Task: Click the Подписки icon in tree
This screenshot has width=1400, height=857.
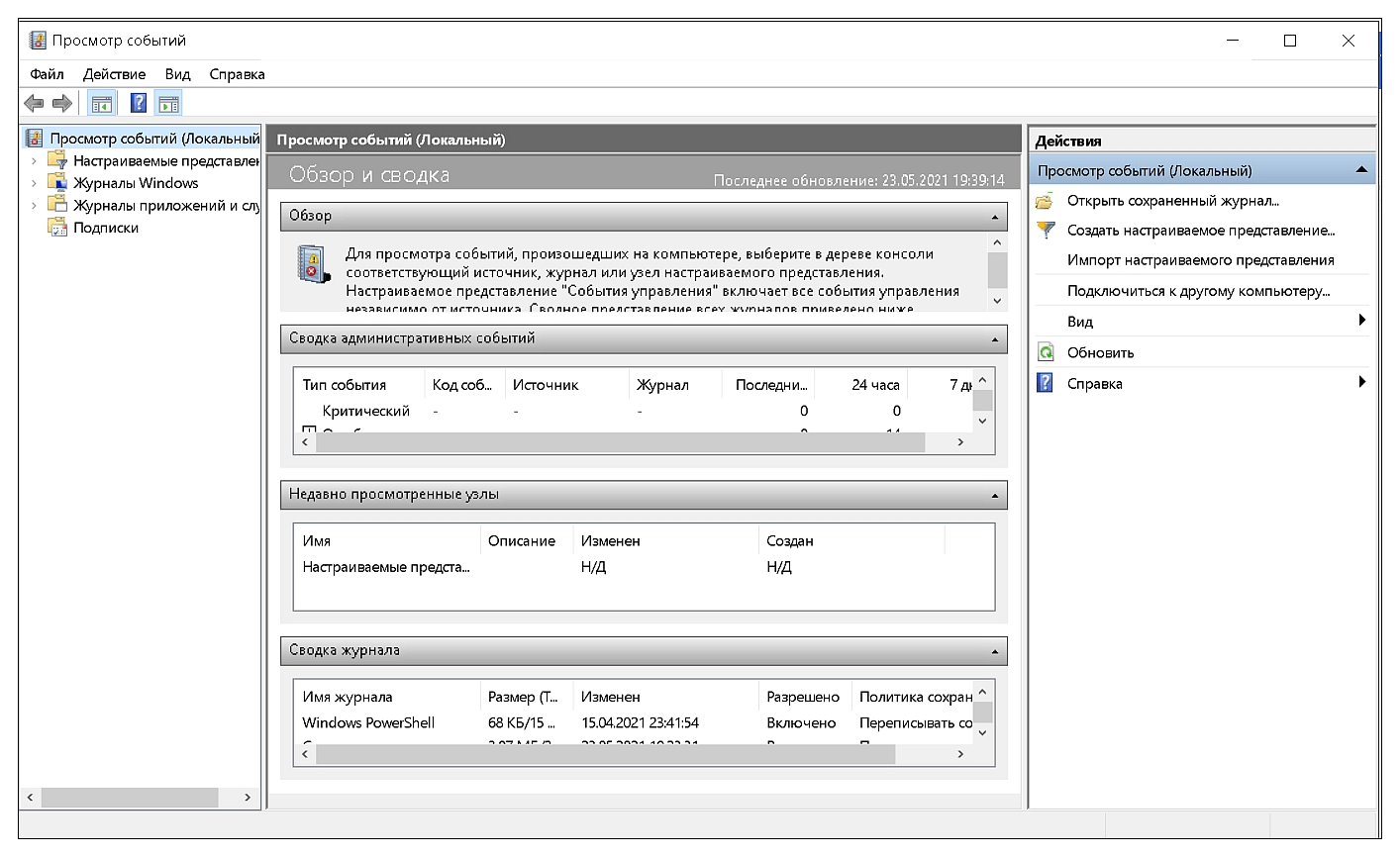Action: coord(57,228)
